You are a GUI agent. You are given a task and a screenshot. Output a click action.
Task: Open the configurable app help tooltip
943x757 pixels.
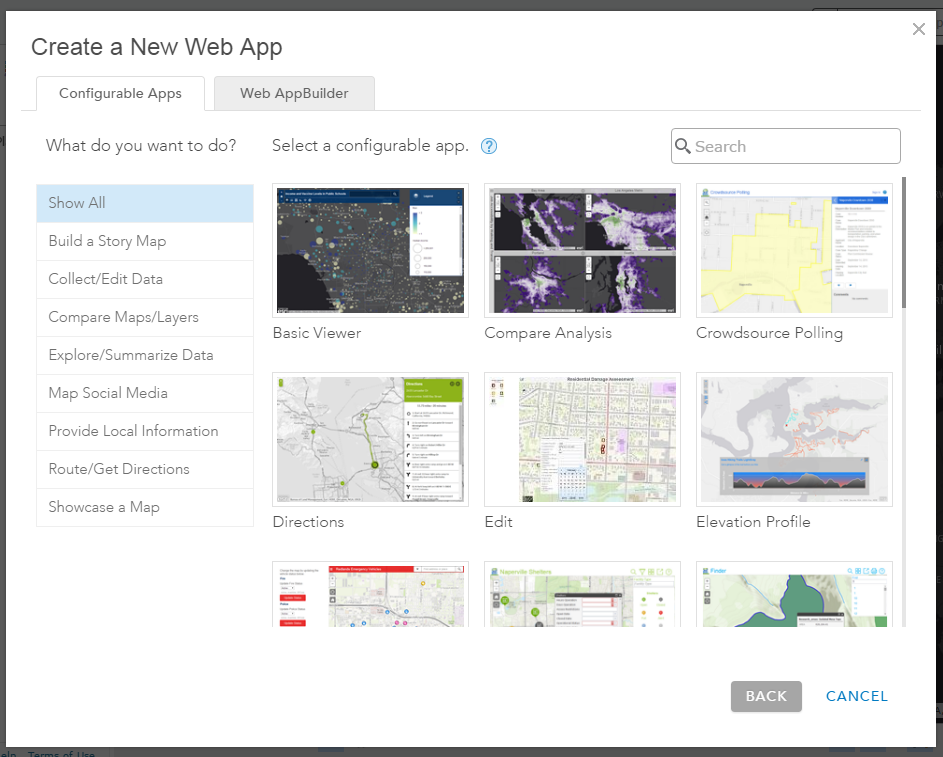489,146
